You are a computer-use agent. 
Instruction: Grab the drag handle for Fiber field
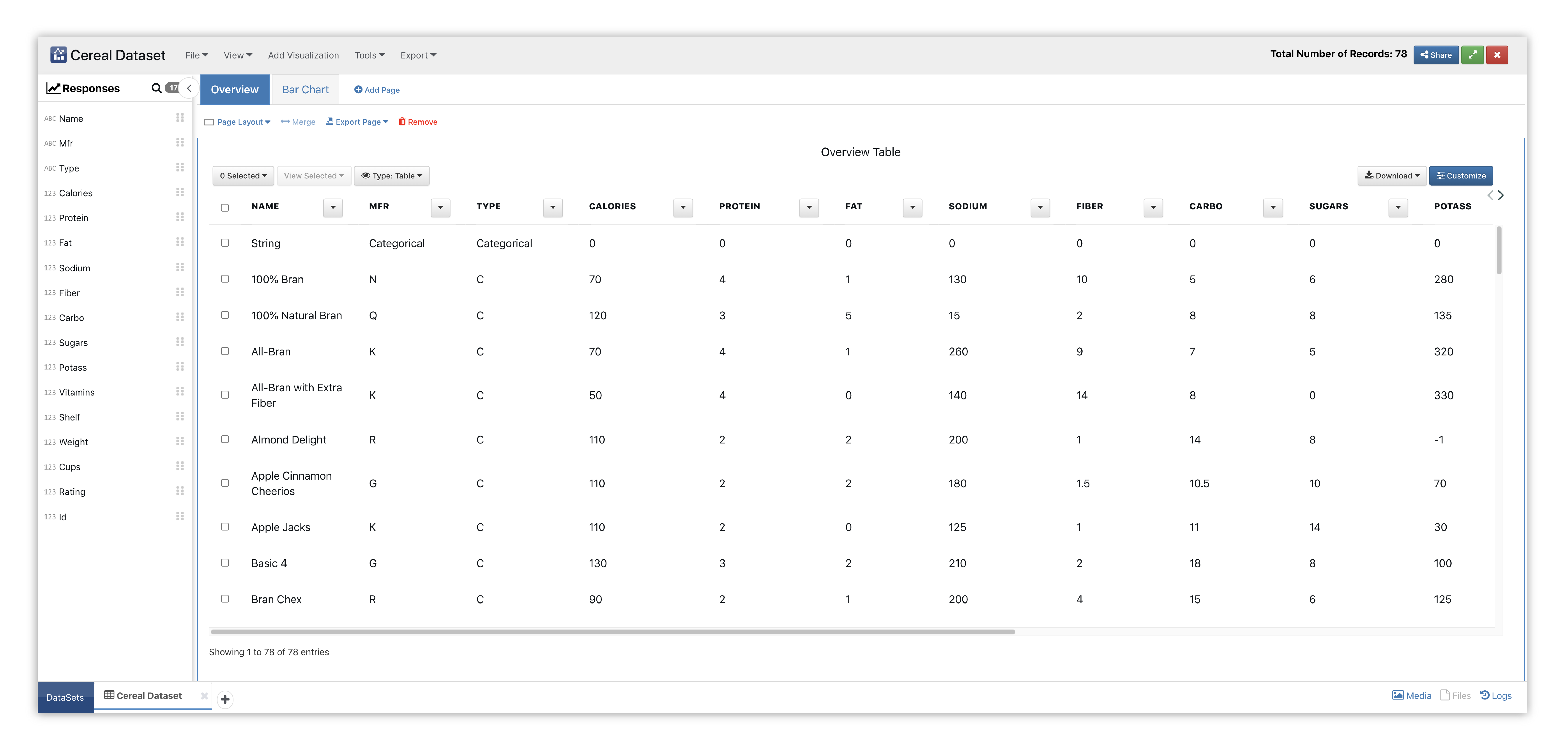coord(180,292)
